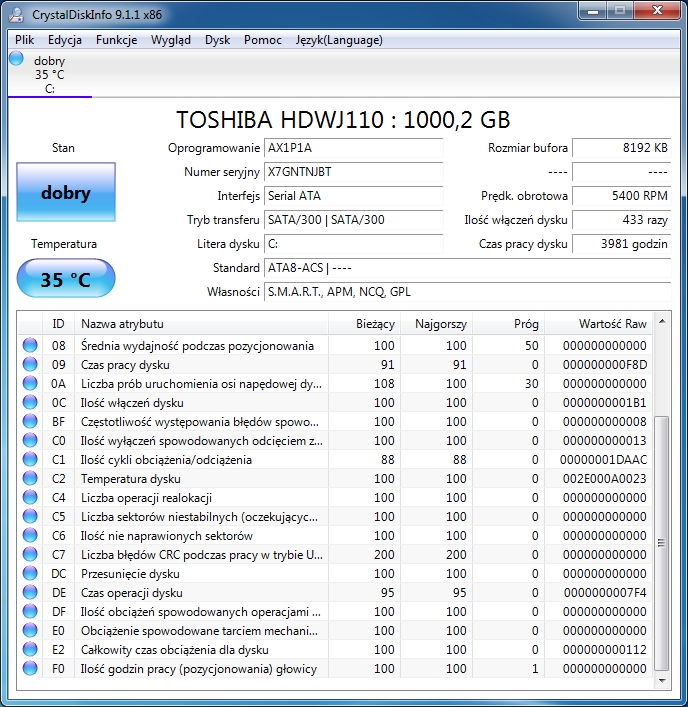Image resolution: width=688 pixels, height=707 pixels.
Task: Click the status orb for attribute C2
Action: tap(30, 478)
